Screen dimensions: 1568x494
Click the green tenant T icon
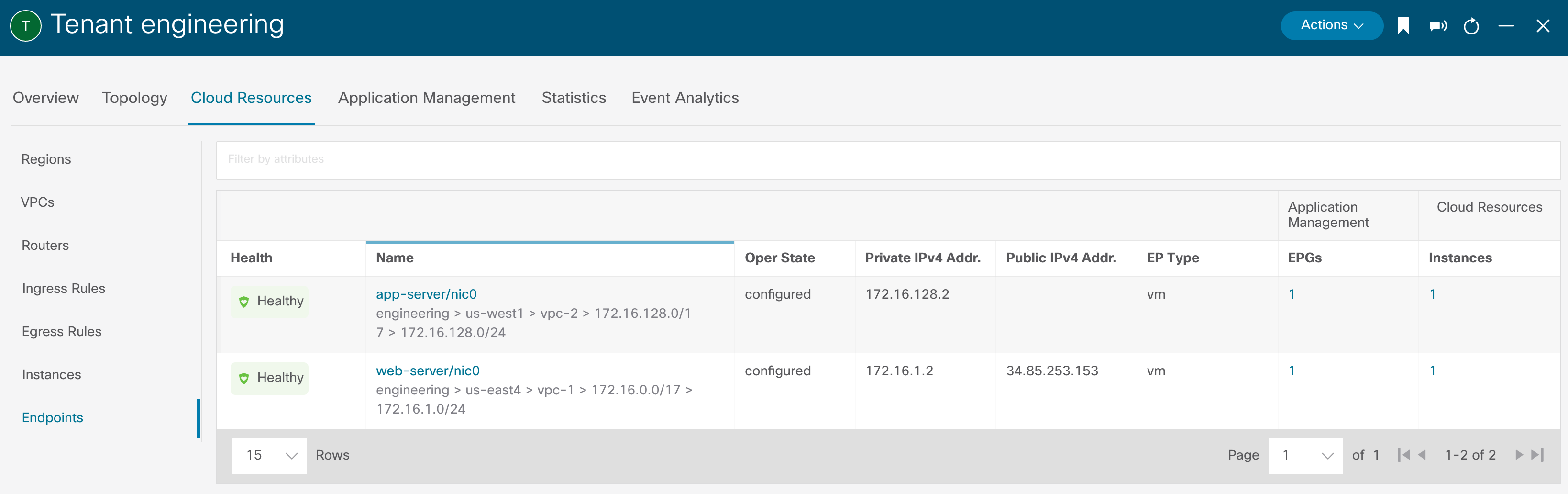pyautogui.click(x=25, y=25)
